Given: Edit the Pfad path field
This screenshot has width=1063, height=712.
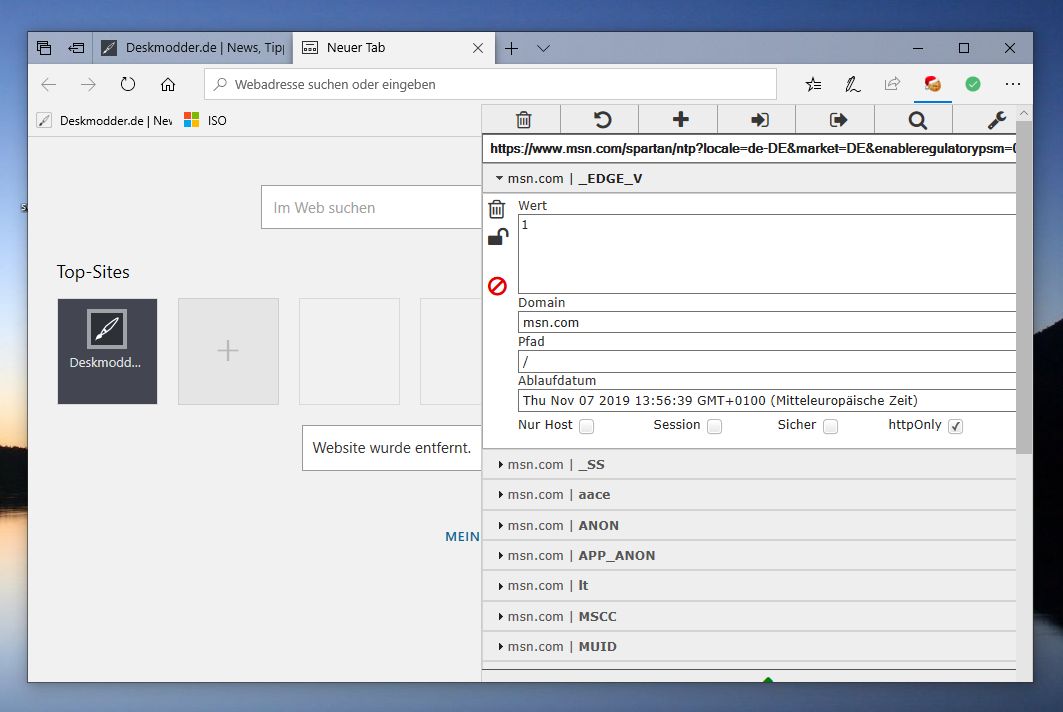Looking at the screenshot, I should (x=767, y=361).
